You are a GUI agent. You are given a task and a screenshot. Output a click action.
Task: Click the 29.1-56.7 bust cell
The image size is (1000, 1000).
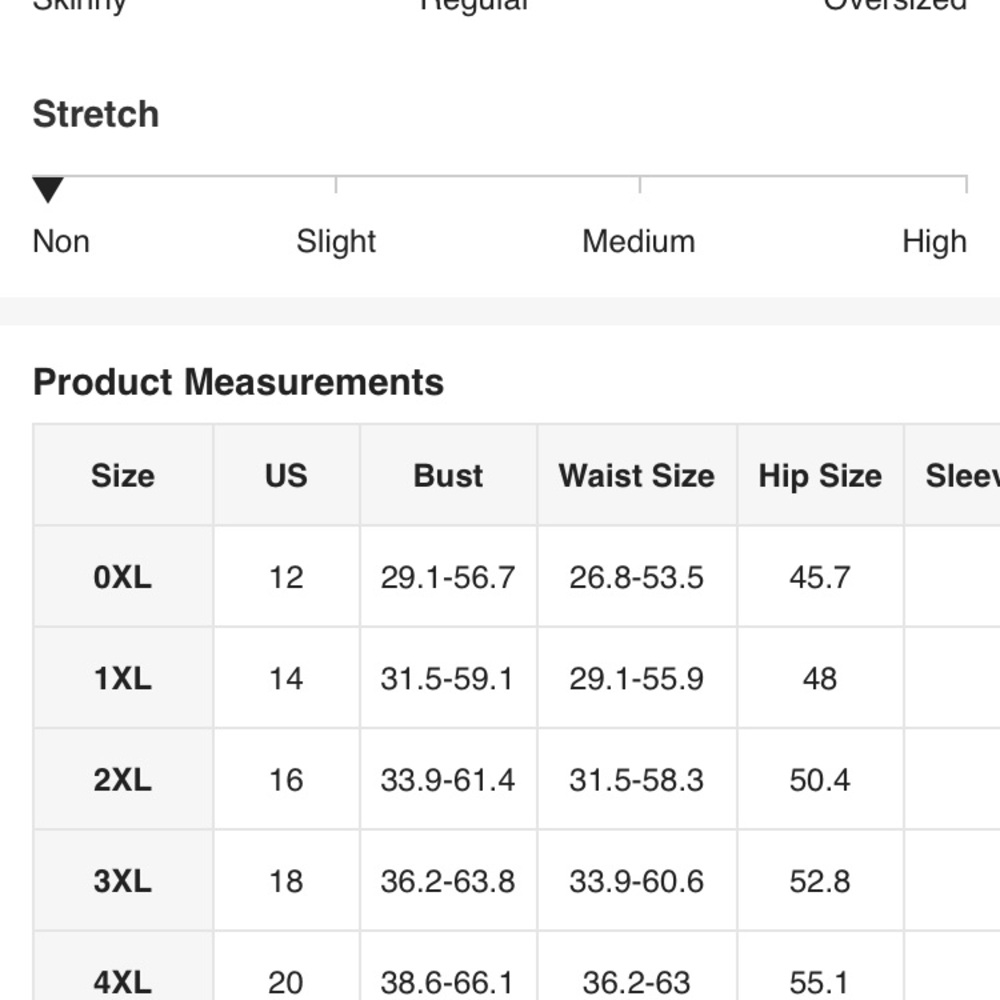[x=448, y=577]
